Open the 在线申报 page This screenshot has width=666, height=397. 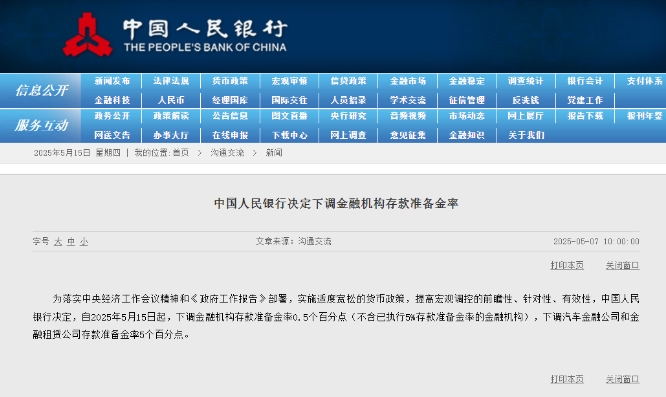click(x=230, y=135)
